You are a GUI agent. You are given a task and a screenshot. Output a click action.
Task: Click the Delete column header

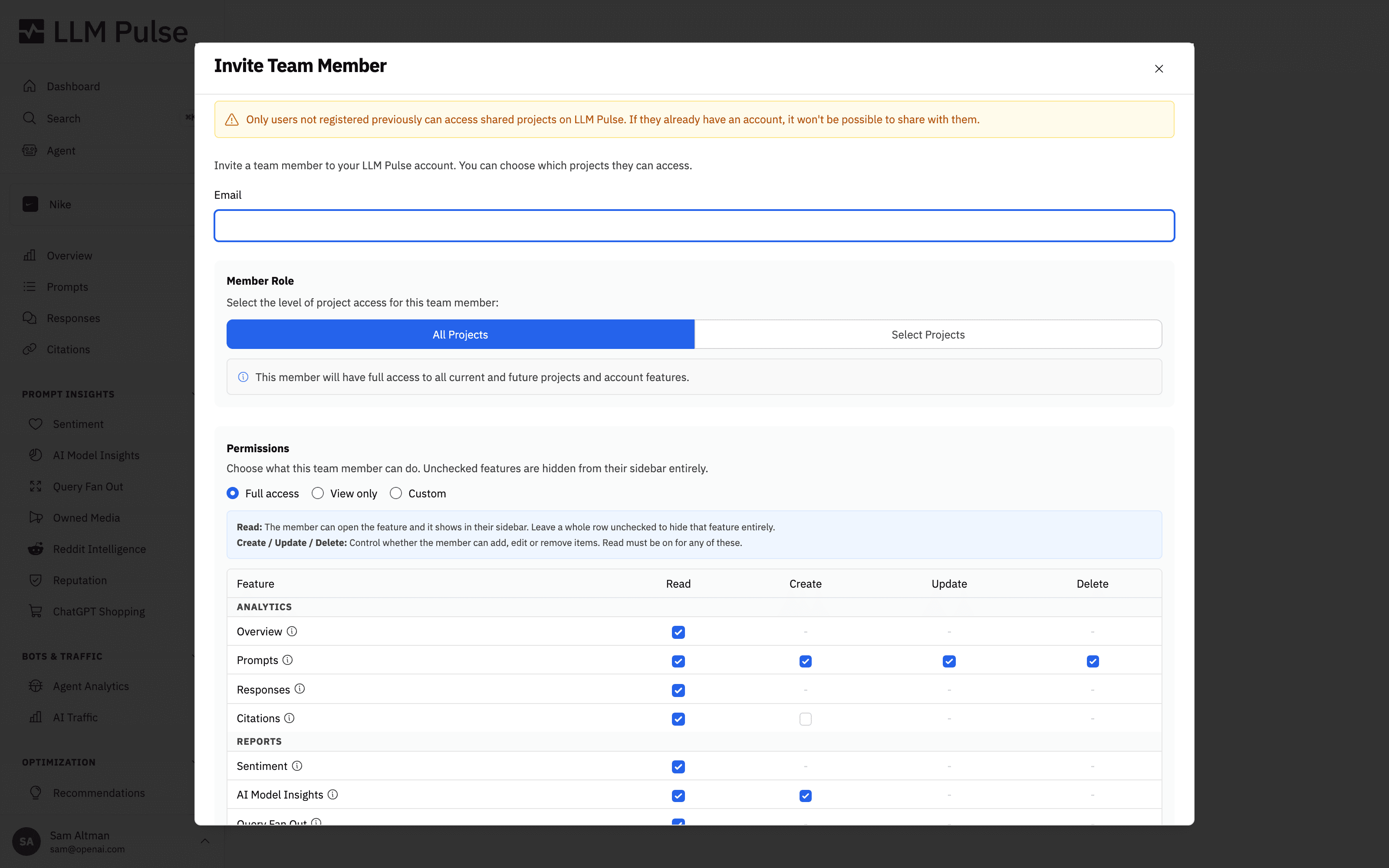[x=1092, y=583]
